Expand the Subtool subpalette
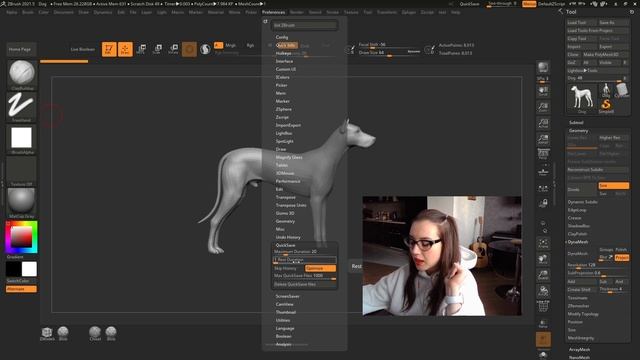The width and height of the screenshot is (640, 360). [x=576, y=122]
